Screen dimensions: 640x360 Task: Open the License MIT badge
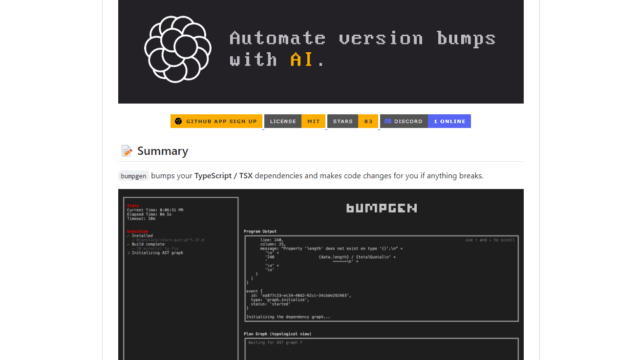point(295,121)
